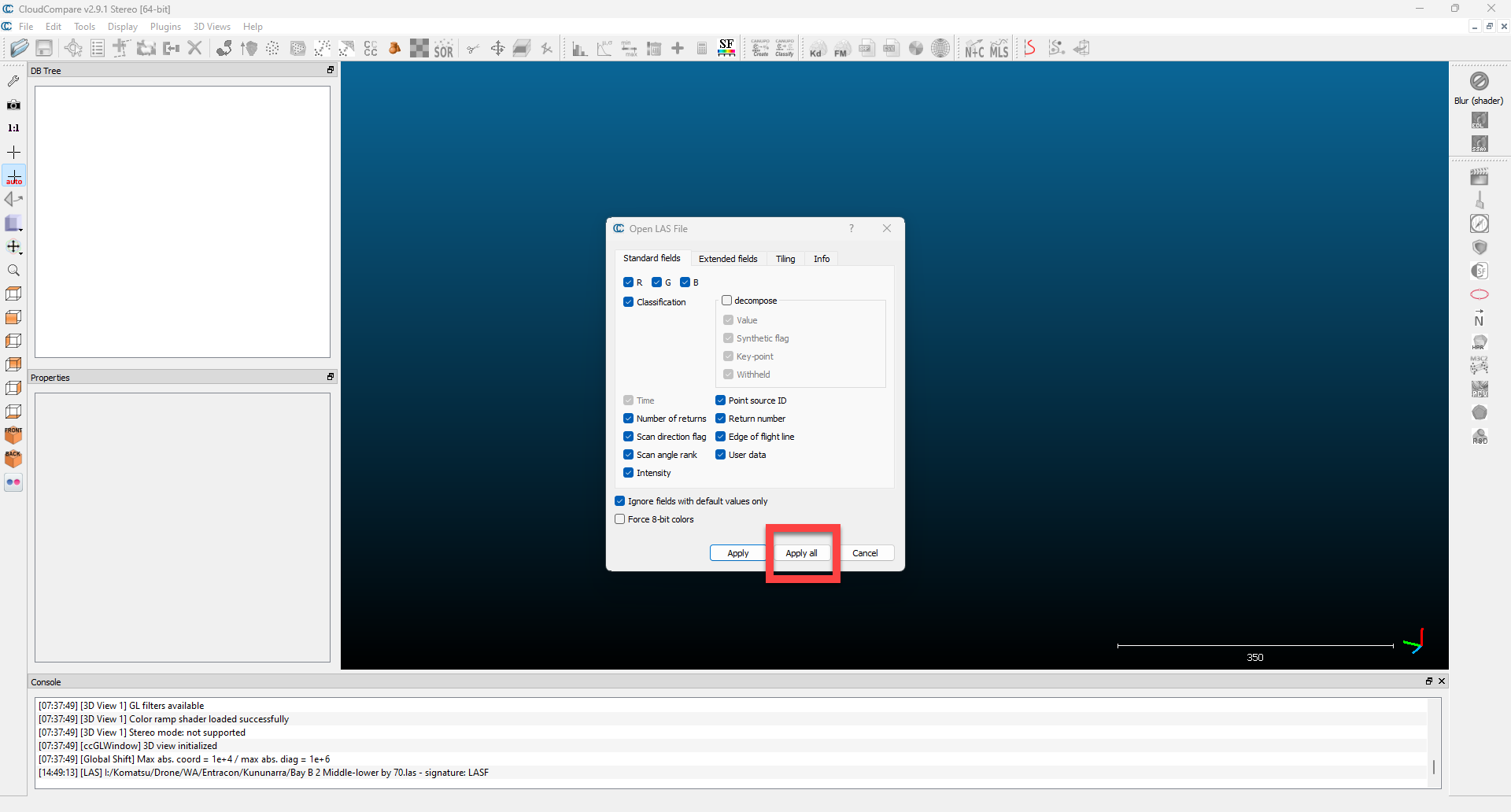Switch to the Info tab
The height and width of the screenshot is (812, 1511).
click(x=822, y=259)
